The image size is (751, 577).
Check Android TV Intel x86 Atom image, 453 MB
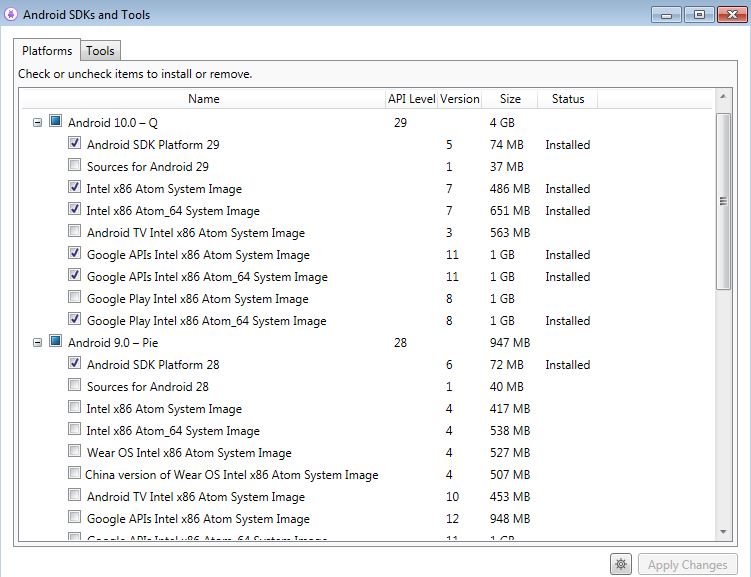pos(74,495)
